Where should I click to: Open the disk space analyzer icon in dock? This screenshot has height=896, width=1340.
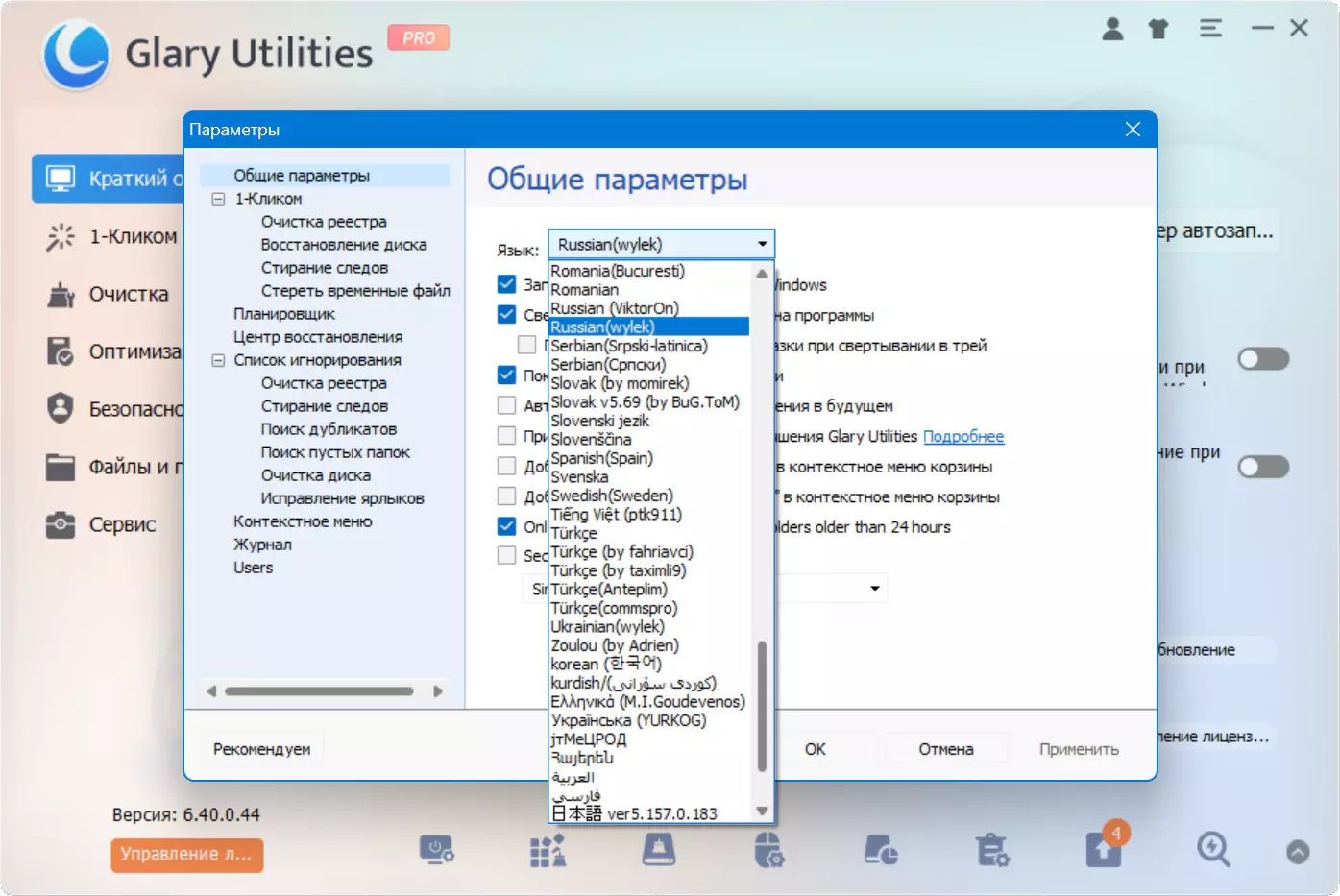point(881,850)
